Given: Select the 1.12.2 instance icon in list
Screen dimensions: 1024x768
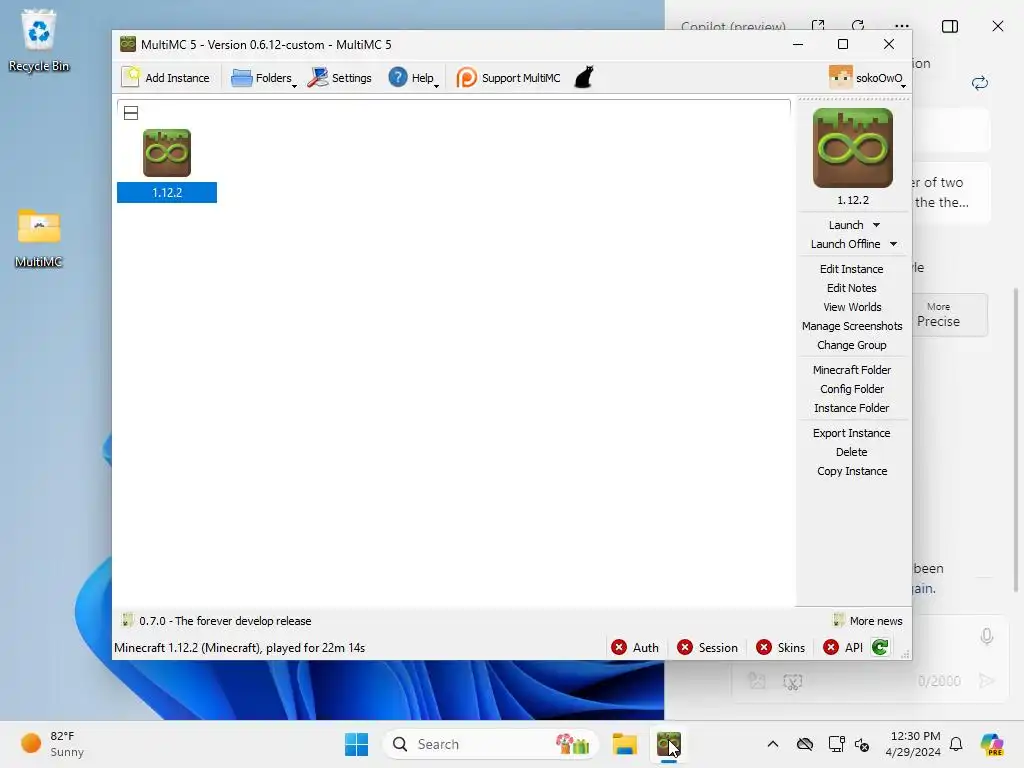Looking at the screenshot, I should 167,153.
